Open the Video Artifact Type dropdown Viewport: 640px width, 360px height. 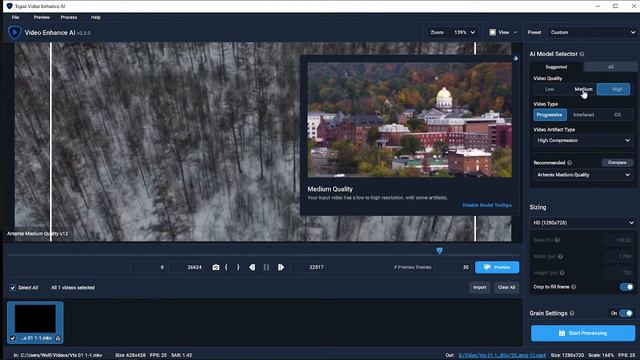[x=583, y=140]
